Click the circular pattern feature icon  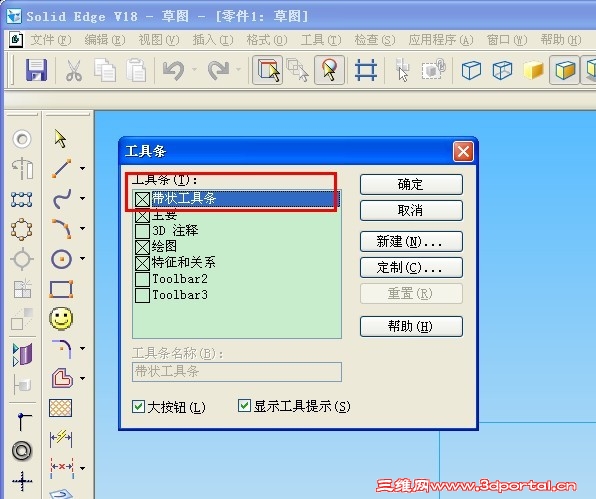(22, 229)
